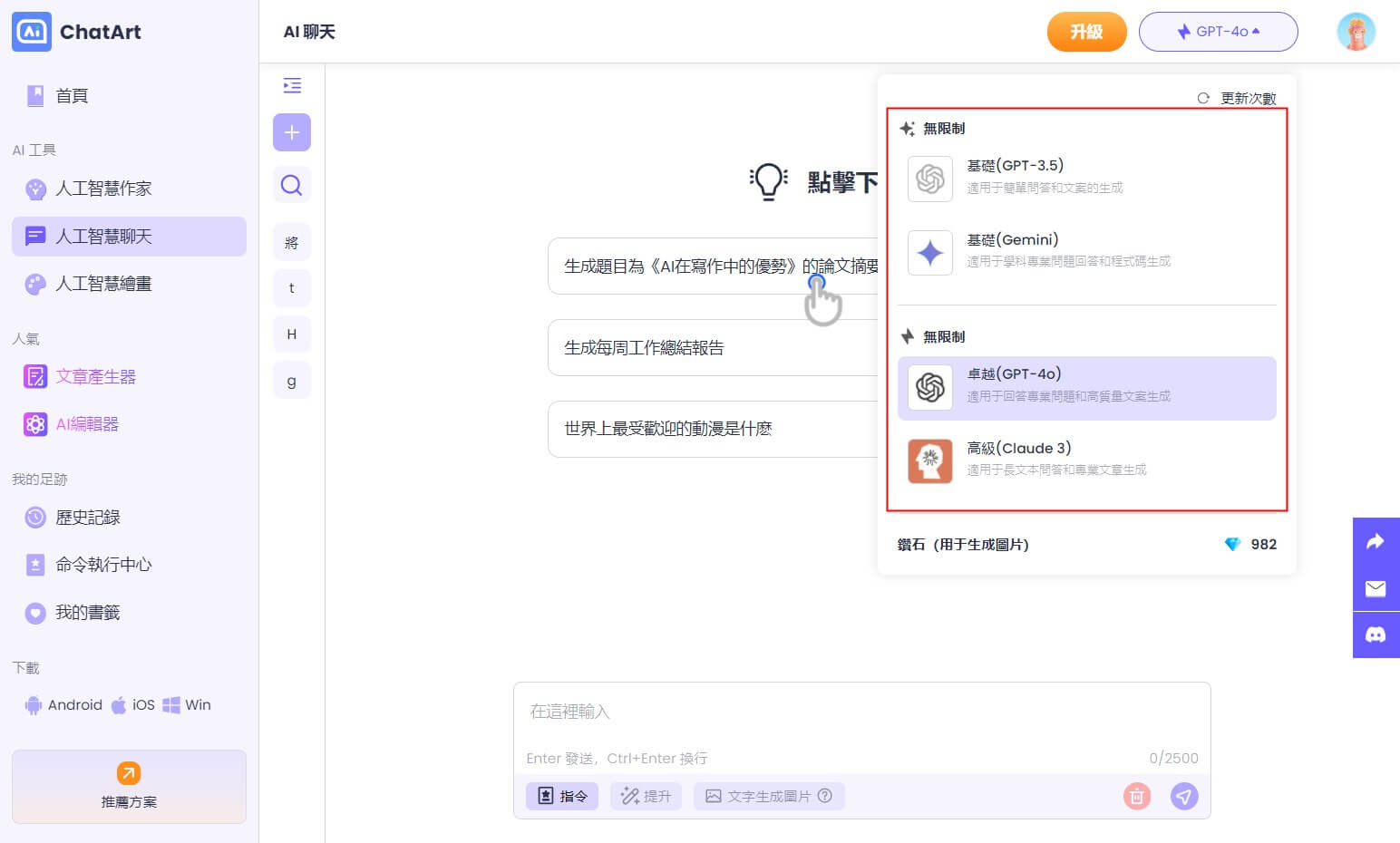
Task: Open 文章產生器 article generator
Action: coord(129,376)
